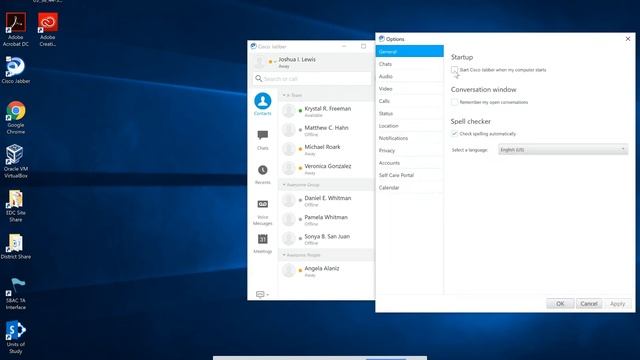640x360 pixels.
Task: Select Notifications in Options list
Action: point(409,138)
